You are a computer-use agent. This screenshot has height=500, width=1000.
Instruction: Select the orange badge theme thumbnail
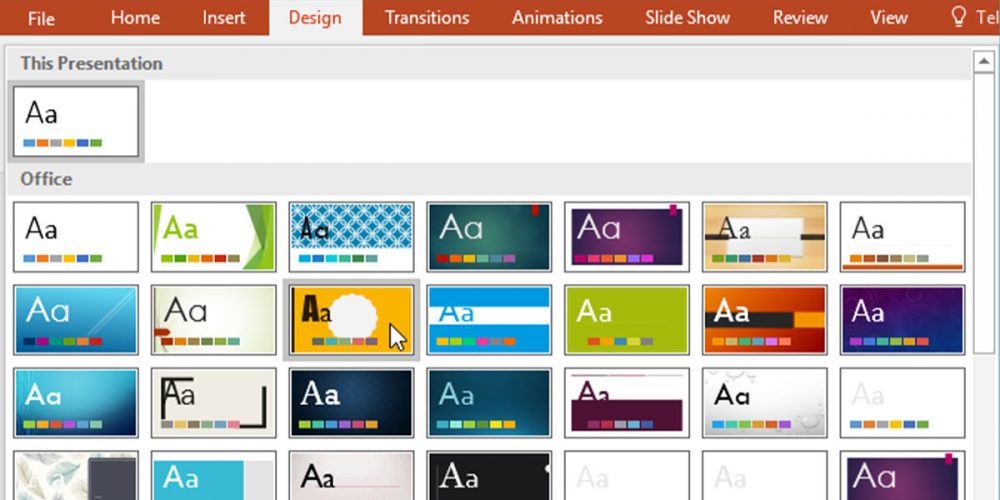[351, 319]
